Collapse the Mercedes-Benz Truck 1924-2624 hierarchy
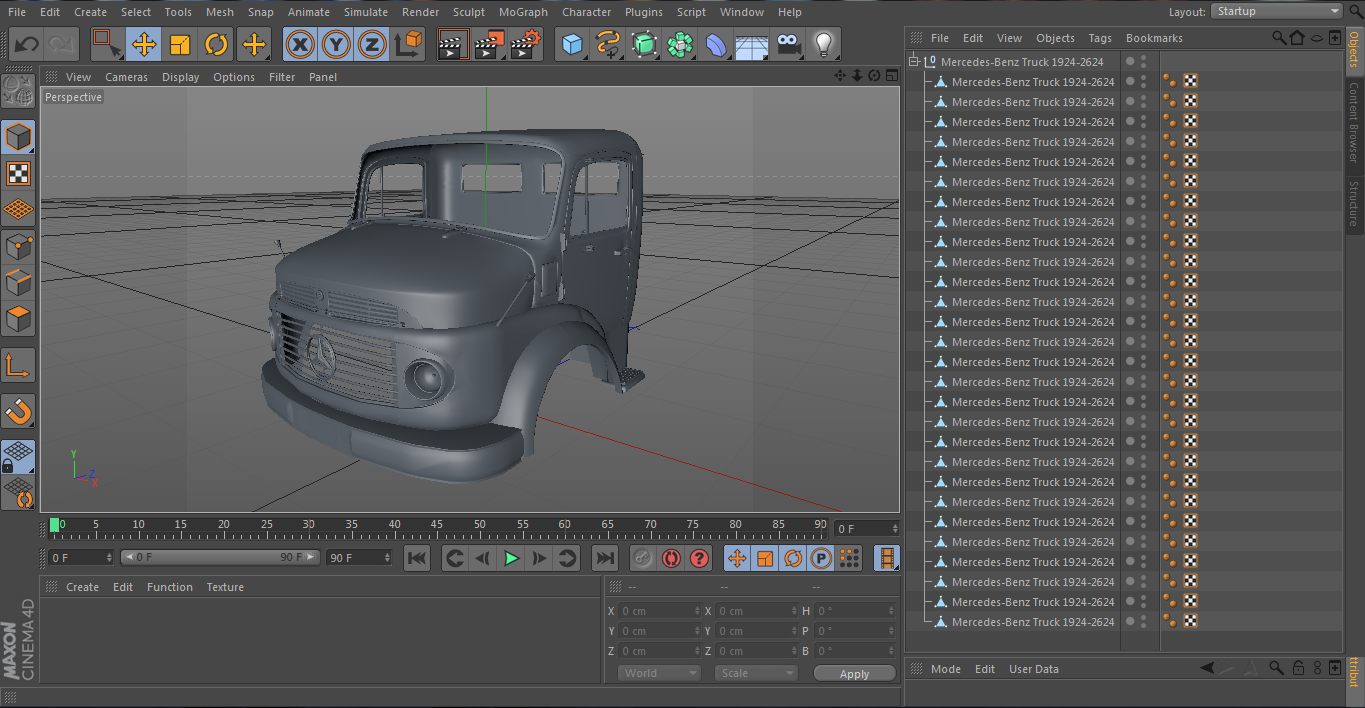Image resolution: width=1365 pixels, height=708 pixels. tap(912, 61)
